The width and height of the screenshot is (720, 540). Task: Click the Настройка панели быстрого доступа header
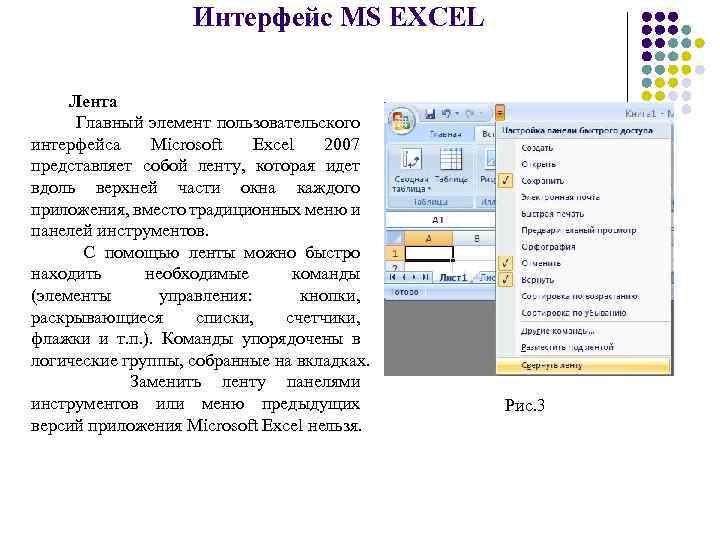click(x=577, y=131)
